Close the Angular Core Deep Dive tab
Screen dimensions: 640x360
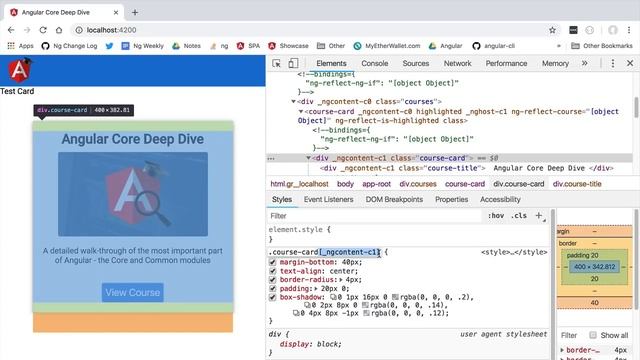pyautogui.click(x=116, y=12)
